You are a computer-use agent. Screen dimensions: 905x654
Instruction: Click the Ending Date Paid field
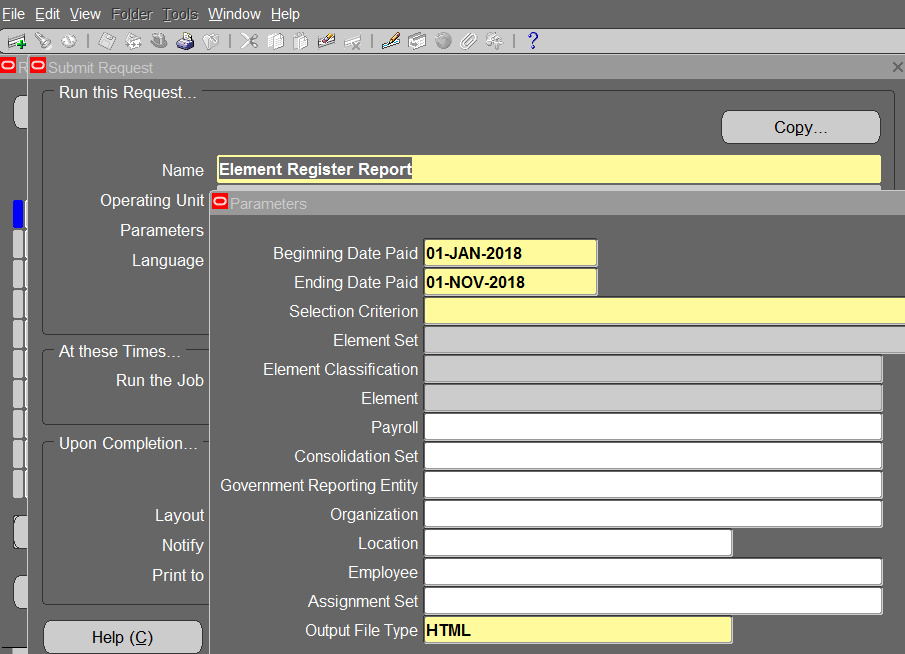pyautogui.click(x=510, y=282)
